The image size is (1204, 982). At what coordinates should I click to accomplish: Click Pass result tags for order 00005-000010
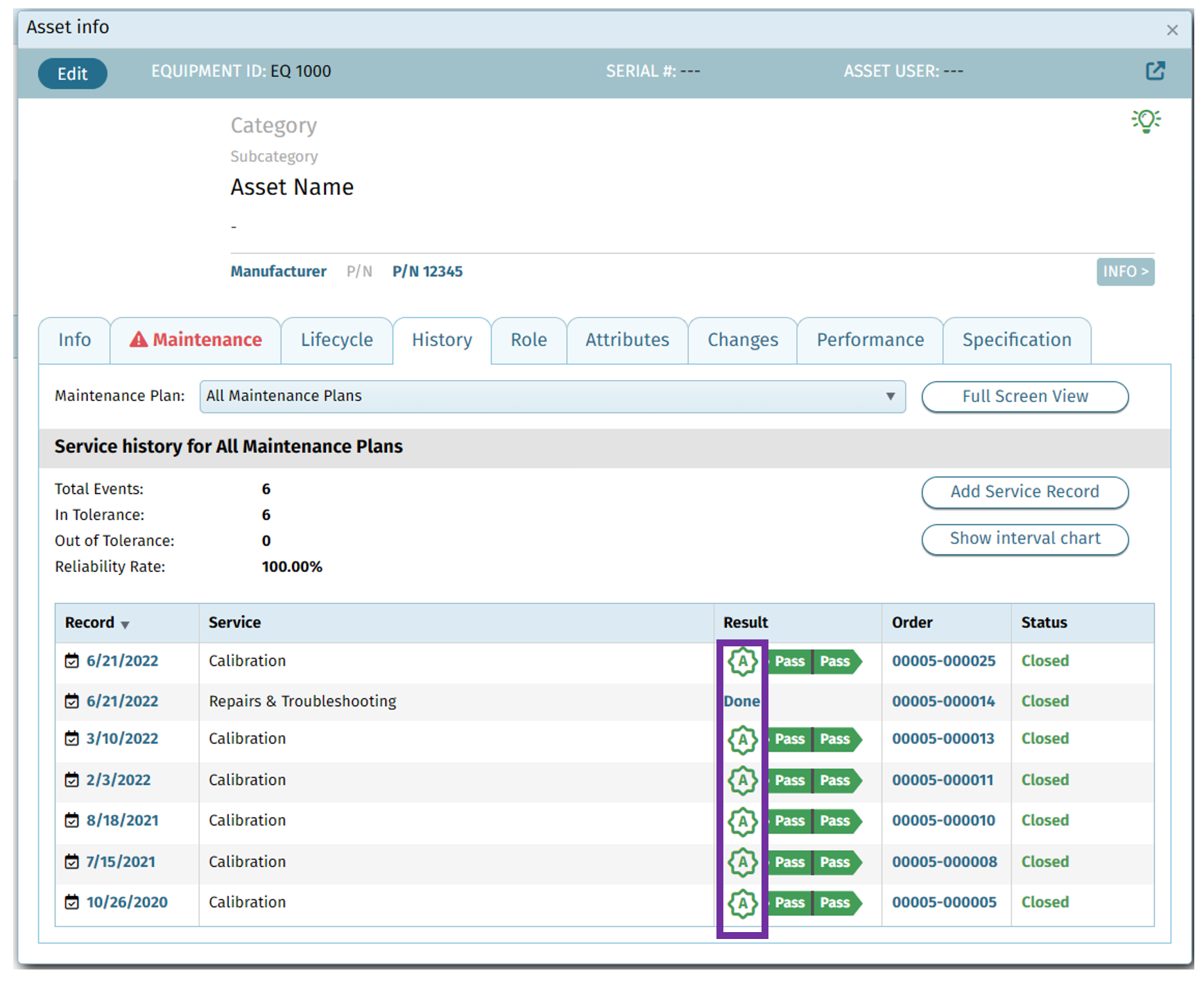[x=815, y=821]
